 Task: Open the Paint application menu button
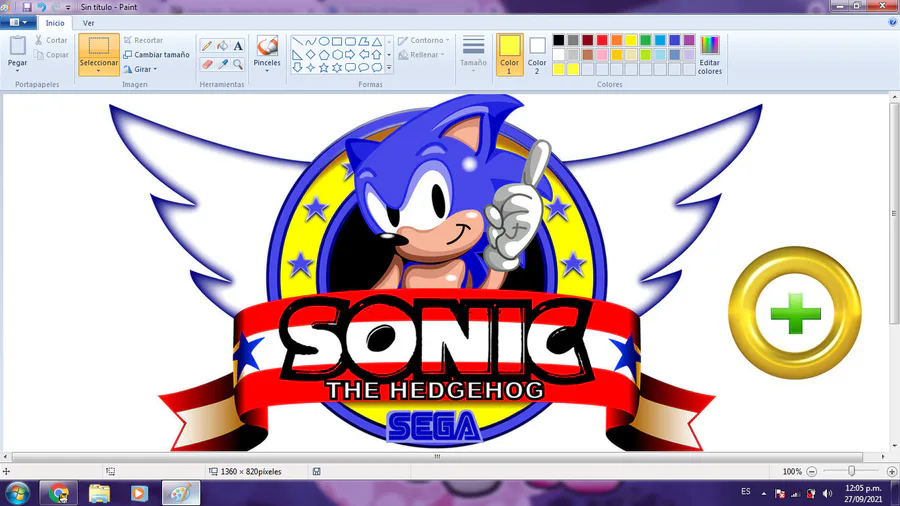[18, 22]
